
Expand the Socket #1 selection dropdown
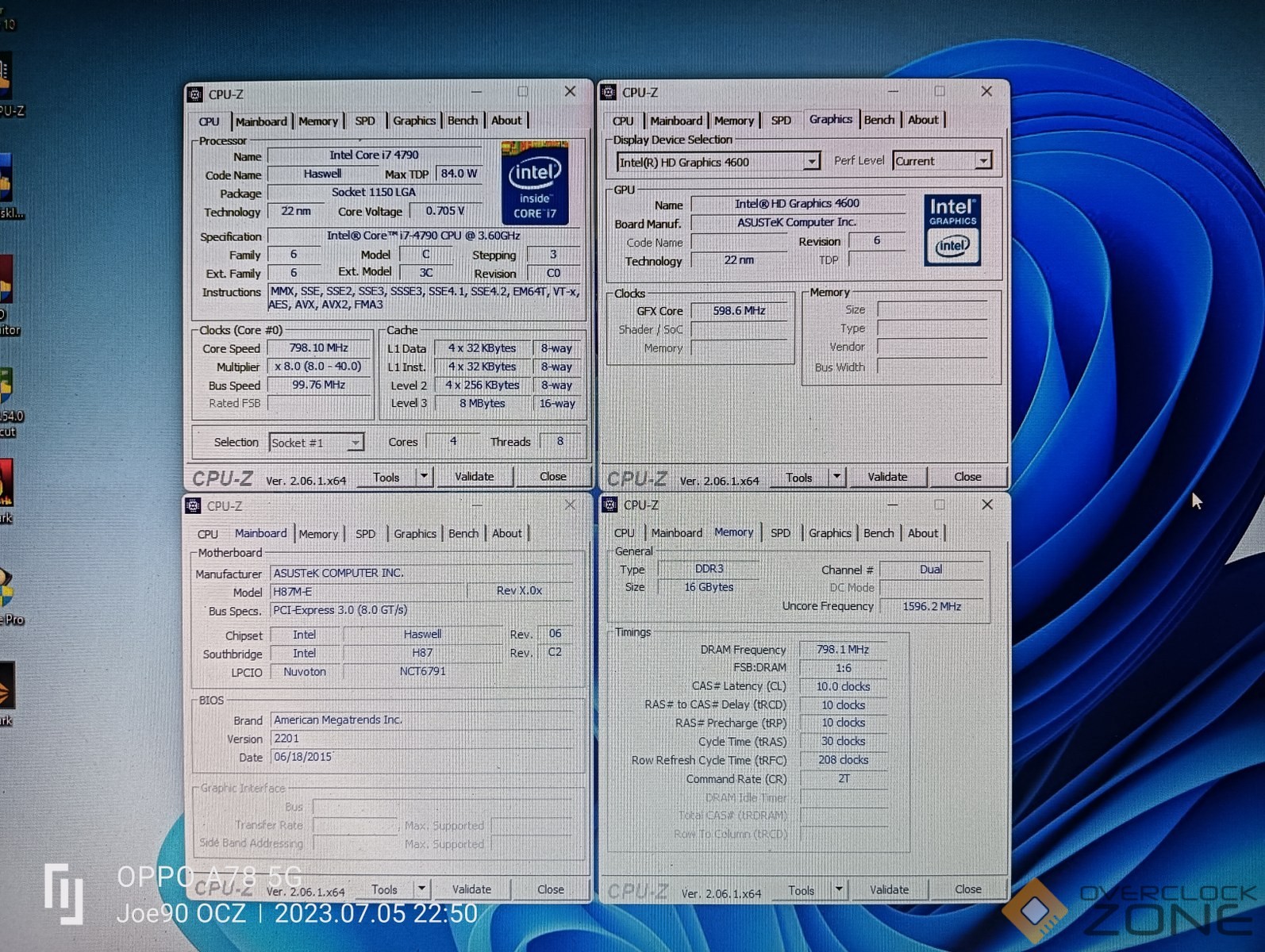356,443
